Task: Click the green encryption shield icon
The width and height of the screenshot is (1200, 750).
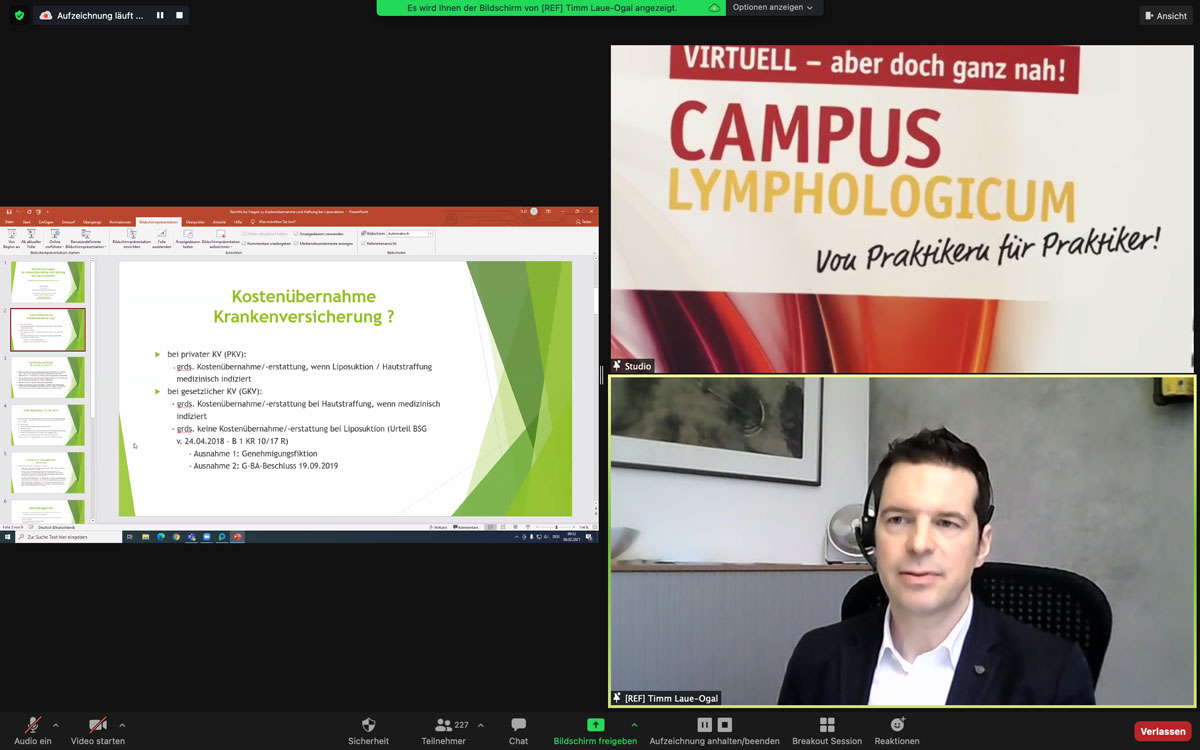Action: point(19,15)
